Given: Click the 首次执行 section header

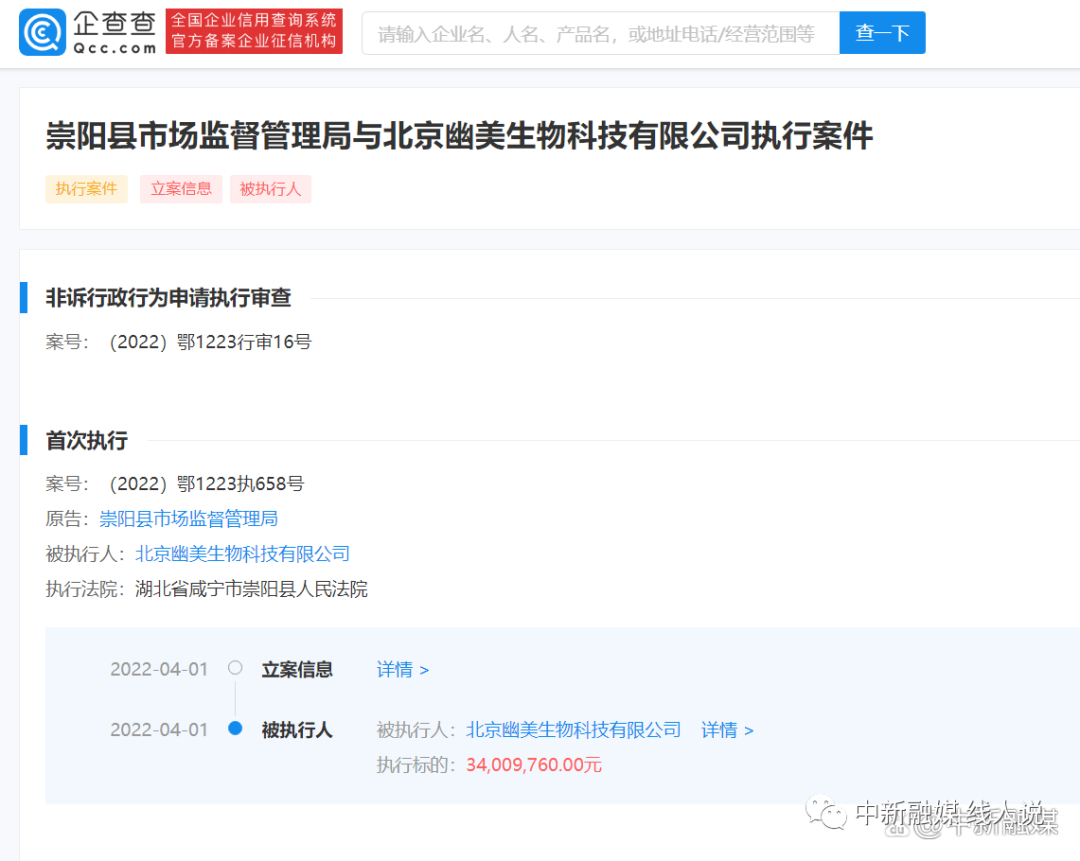Looking at the screenshot, I should coord(86,440).
